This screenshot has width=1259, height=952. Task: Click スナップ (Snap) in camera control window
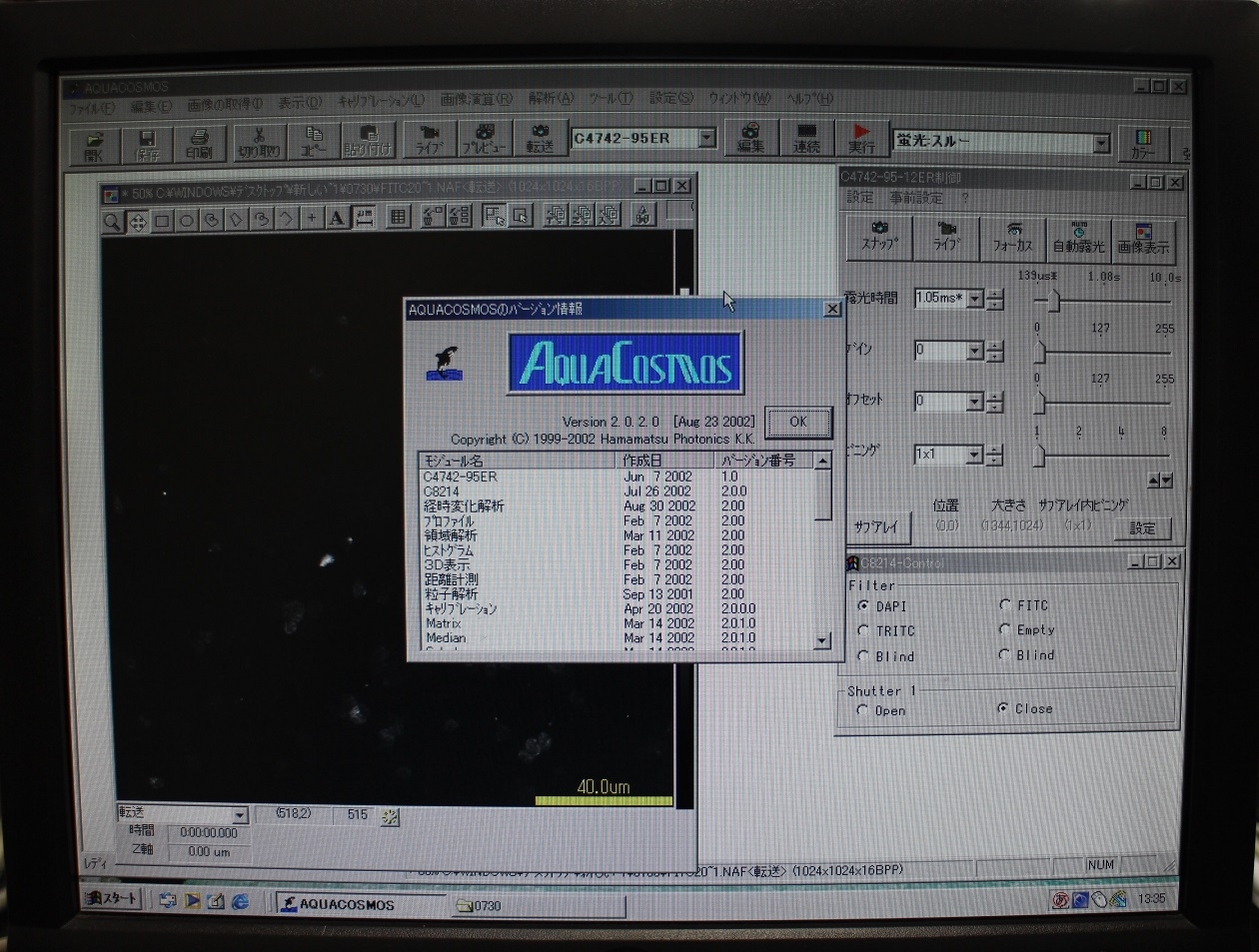[879, 238]
